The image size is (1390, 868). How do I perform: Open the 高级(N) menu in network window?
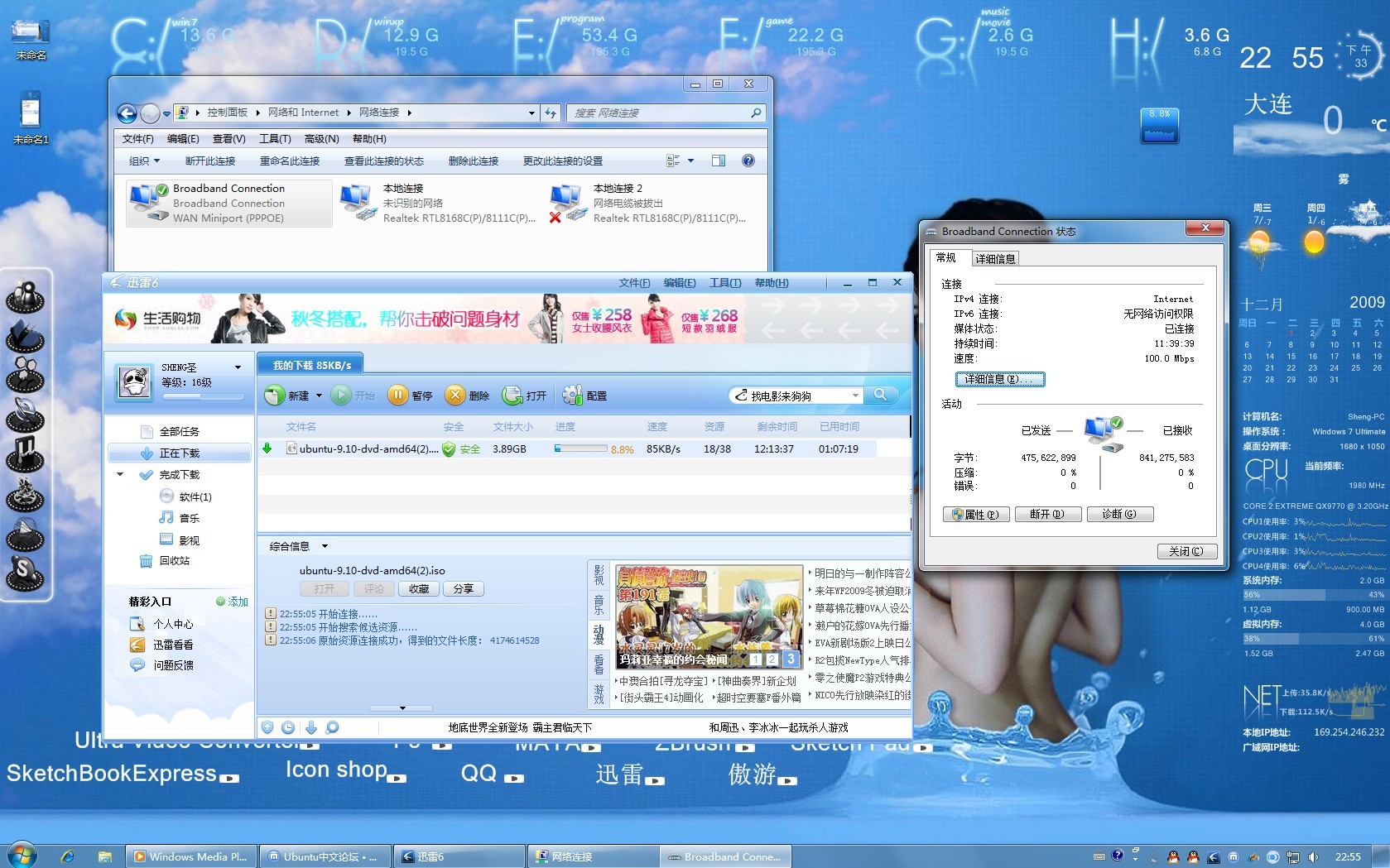[321, 138]
